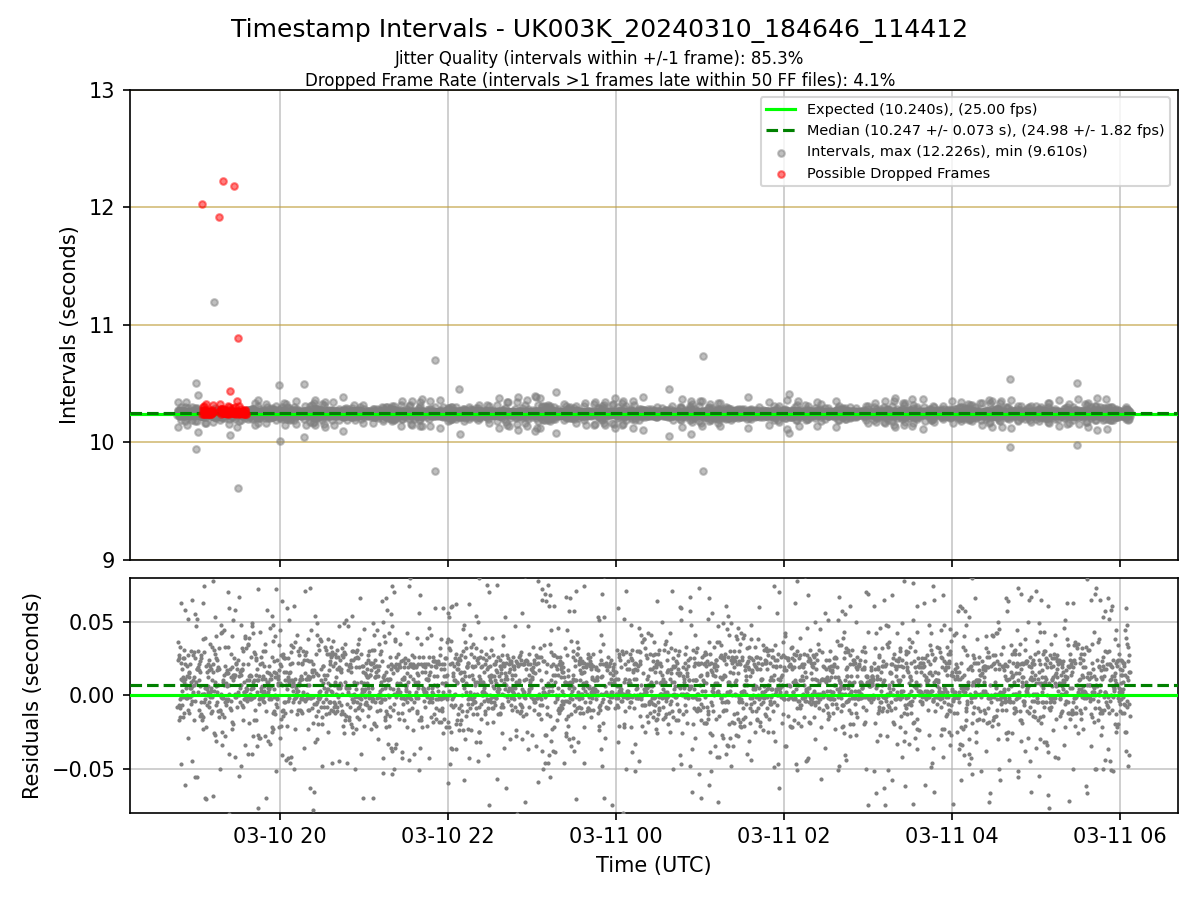Click the lowest gray outlier point near 9.6 s
This screenshot has width=1200, height=900.
click(238, 488)
